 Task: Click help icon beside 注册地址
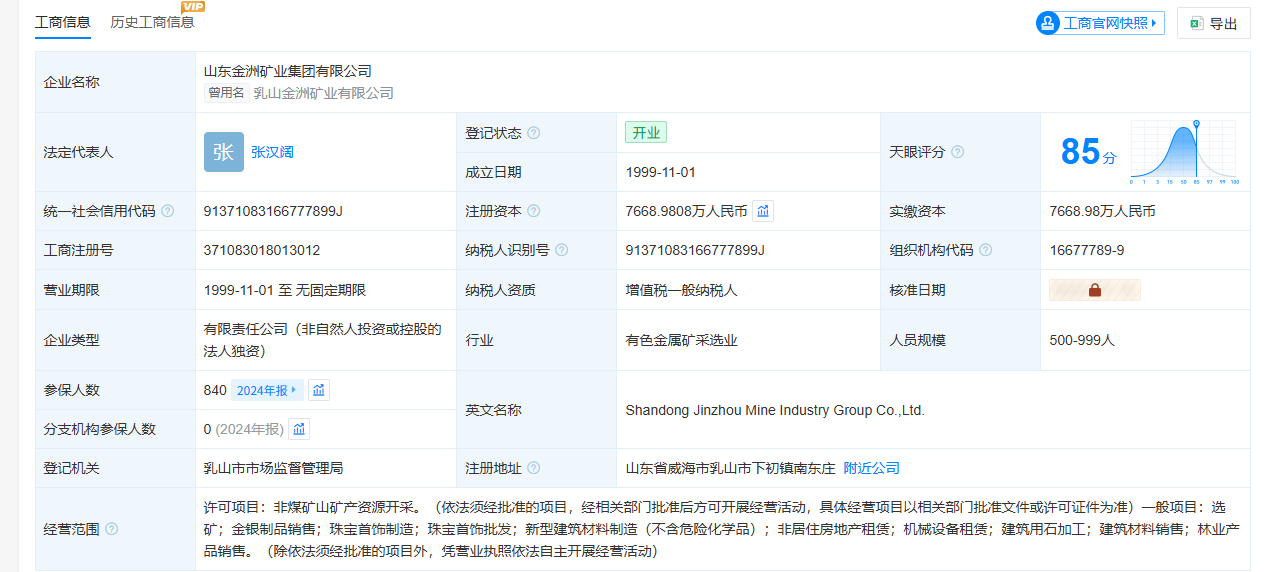pos(534,468)
